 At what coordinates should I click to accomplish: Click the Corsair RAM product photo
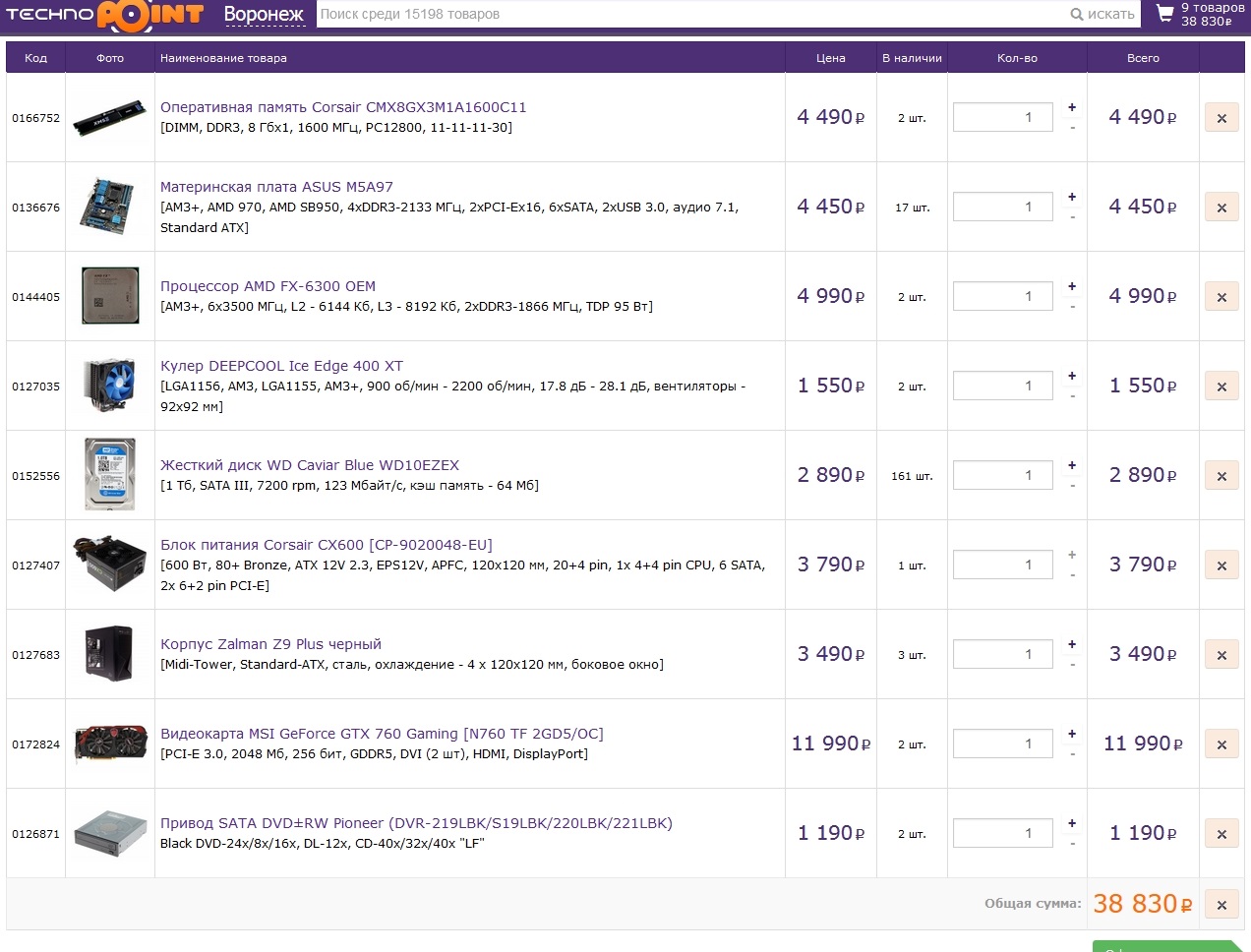(x=110, y=117)
